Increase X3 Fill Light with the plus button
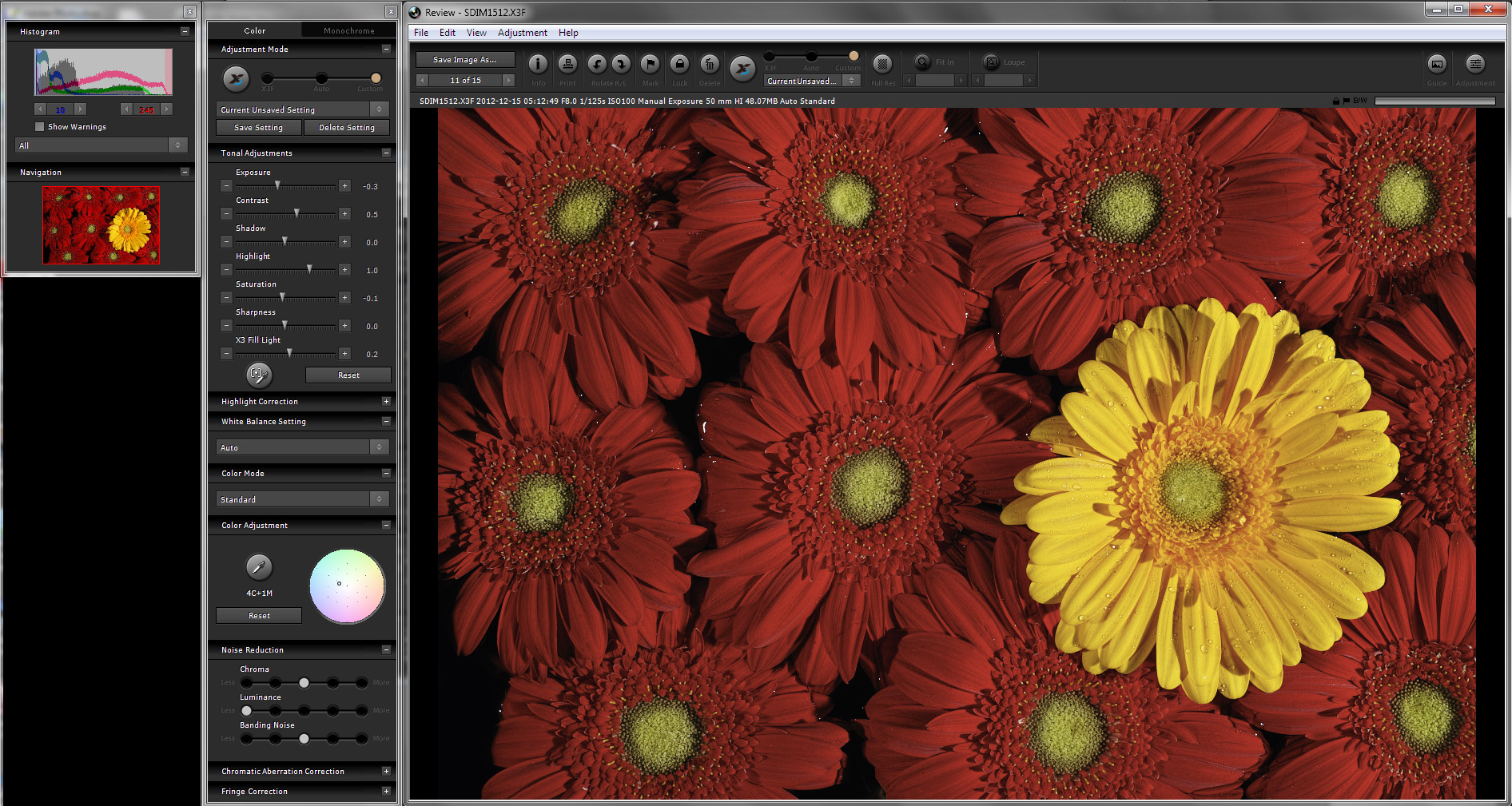This screenshot has width=1512, height=806. [x=344, y=354]
